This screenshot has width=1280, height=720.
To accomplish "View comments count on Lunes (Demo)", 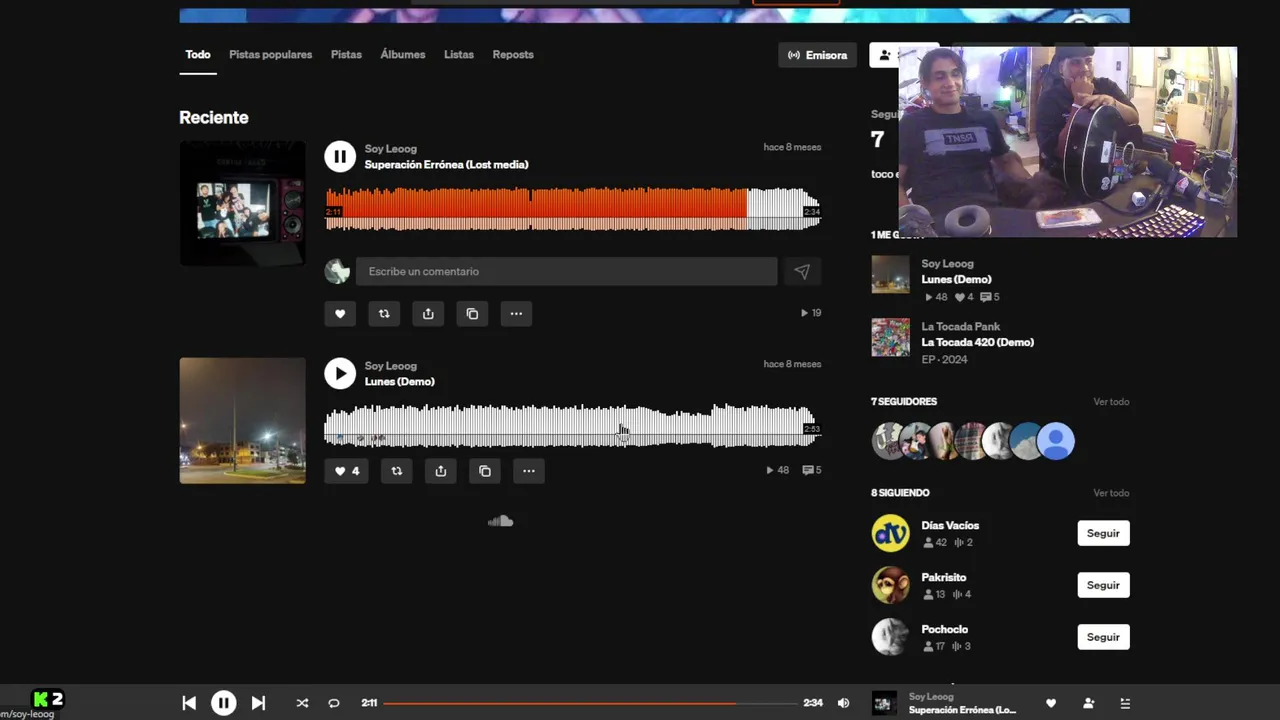I will (x=812, y=470).
